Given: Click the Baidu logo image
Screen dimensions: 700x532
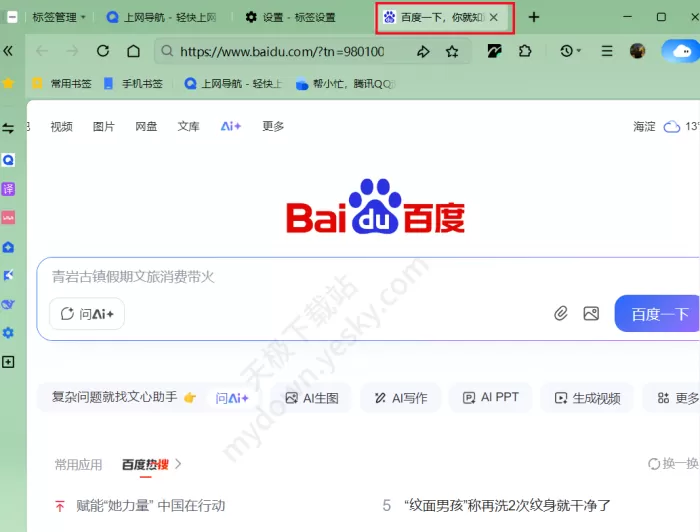Looking at the screenshot, I should click(x=375, y=207).
